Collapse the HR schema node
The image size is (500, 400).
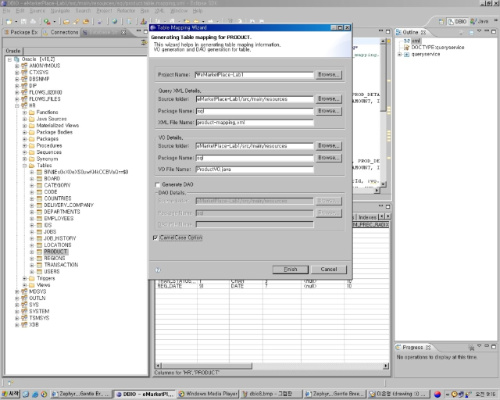tap(17, 106)
